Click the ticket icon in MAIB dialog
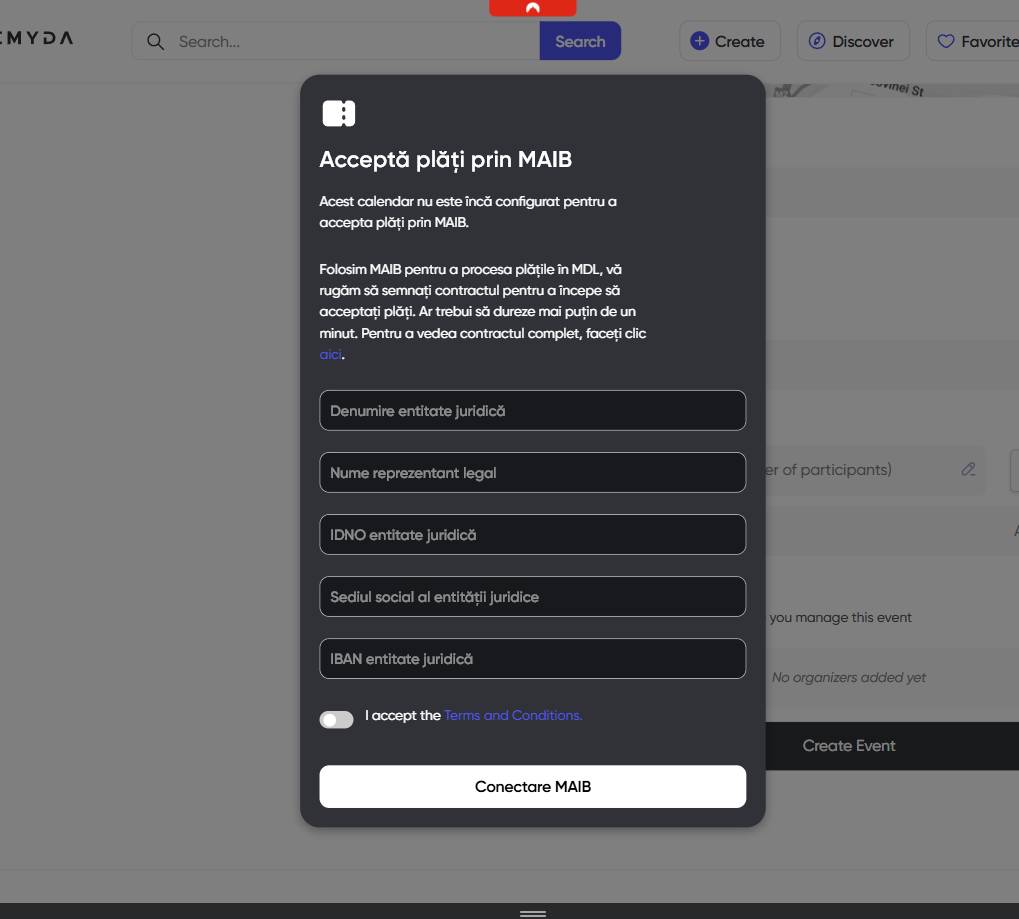This screenshot has height=919, width=1019. (x=339, y=113)
